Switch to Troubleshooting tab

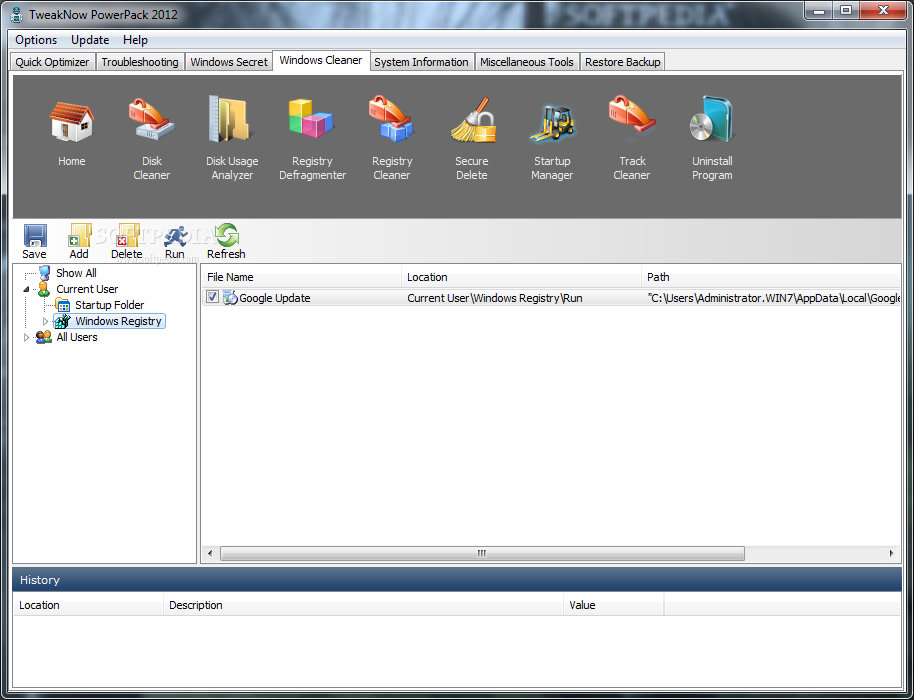coord(140,62)
